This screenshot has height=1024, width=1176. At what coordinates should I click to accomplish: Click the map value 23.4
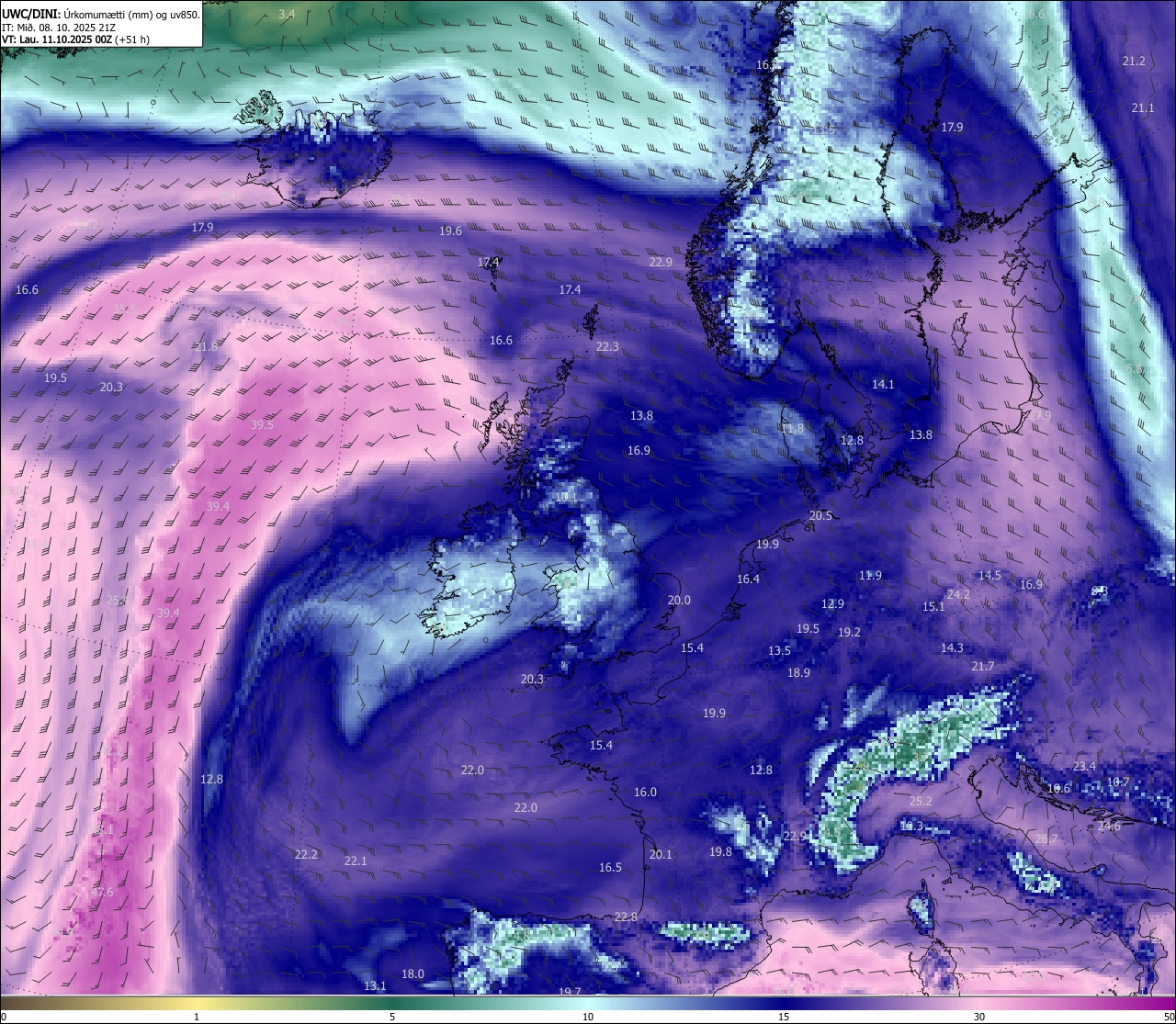coord(1084,766)
